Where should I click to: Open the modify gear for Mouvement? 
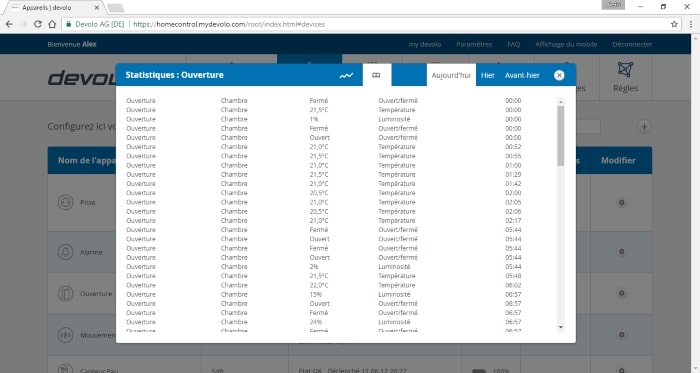[621, 335]
